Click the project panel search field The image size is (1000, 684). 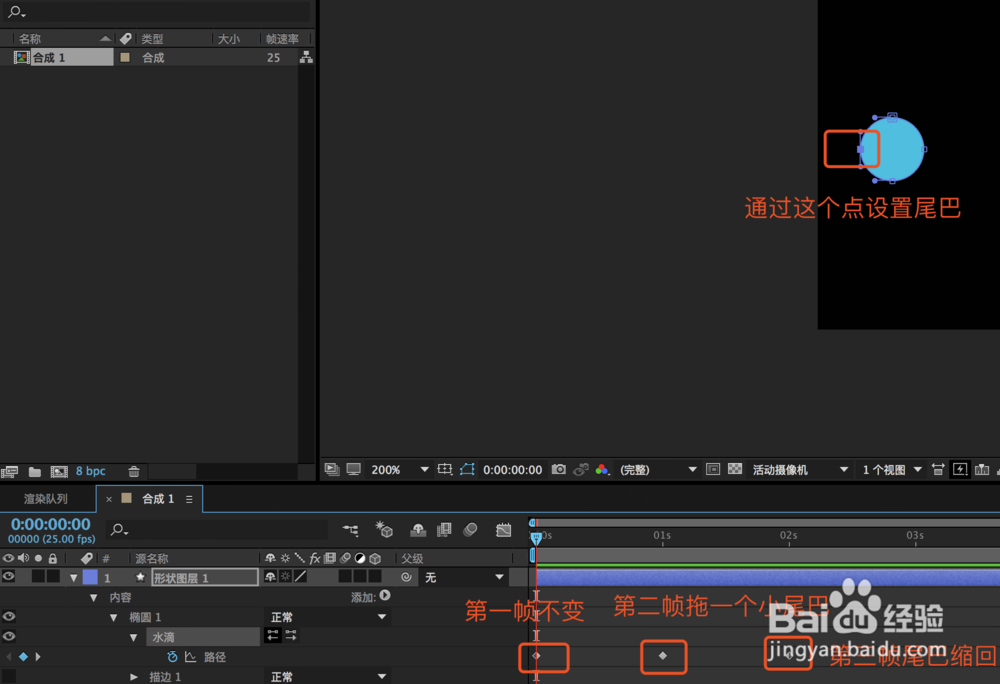click(156, 11)
